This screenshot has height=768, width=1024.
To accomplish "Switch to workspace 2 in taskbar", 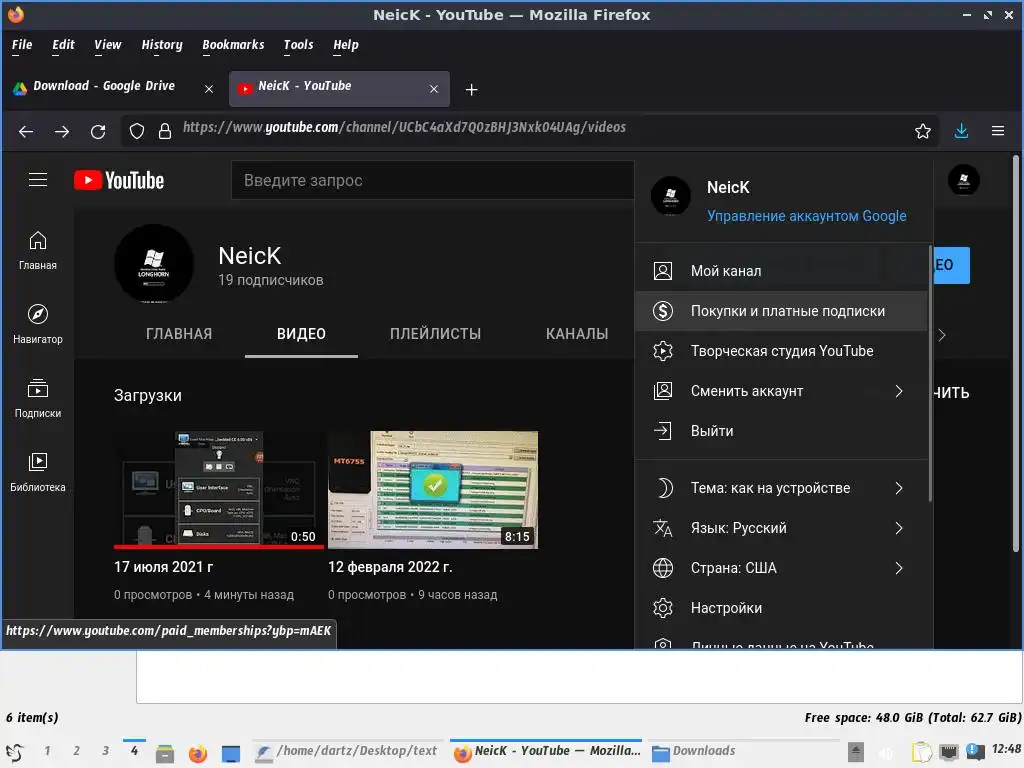I will [x=76, y=751].
